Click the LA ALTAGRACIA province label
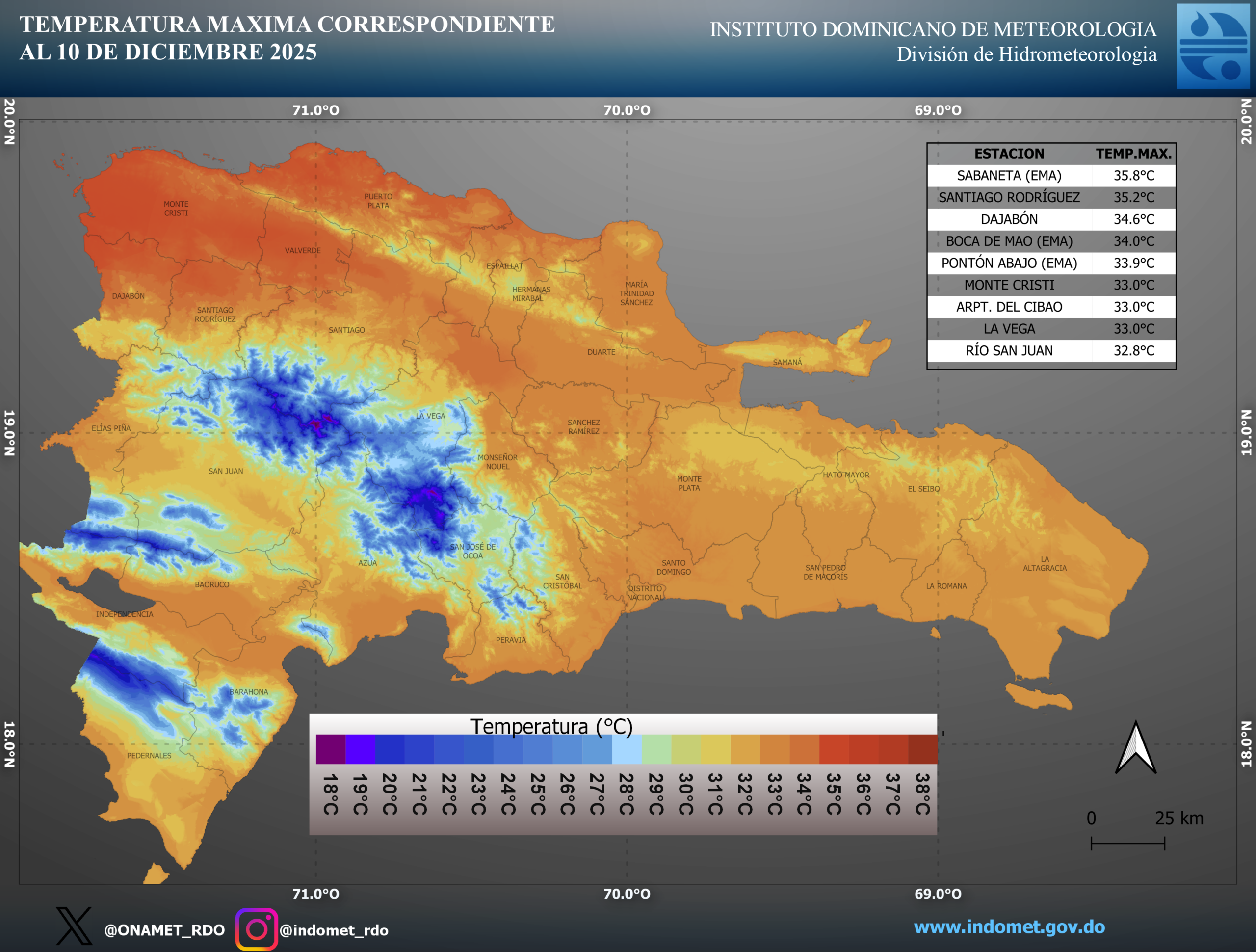Screen dimensions: 1256x952 1045,563
